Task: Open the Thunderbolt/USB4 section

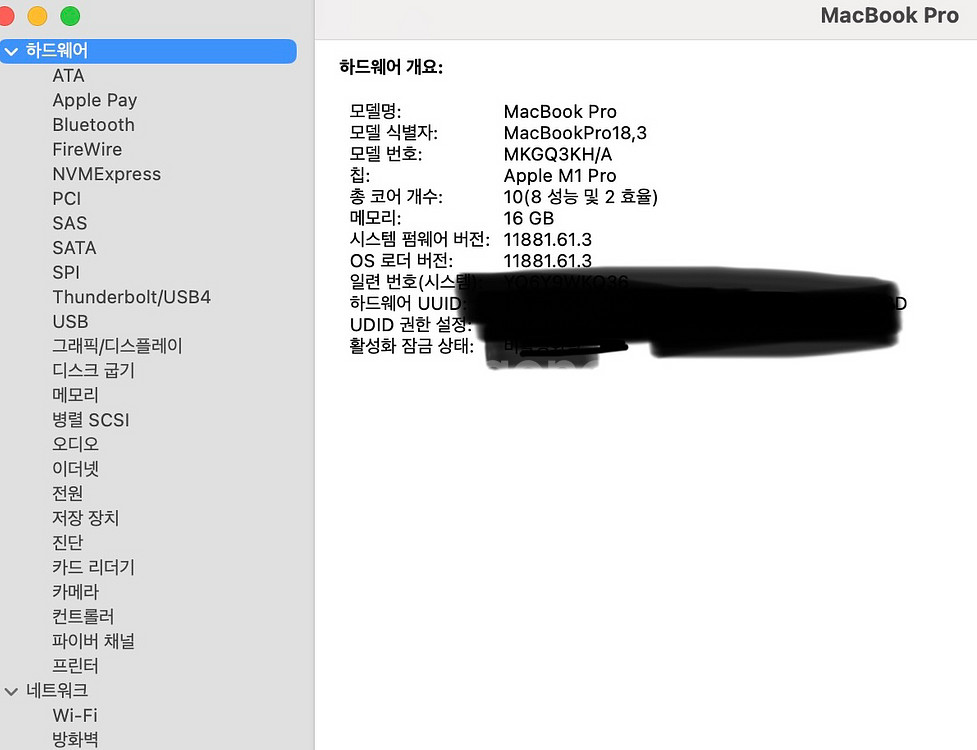Action: click(131, 296)
